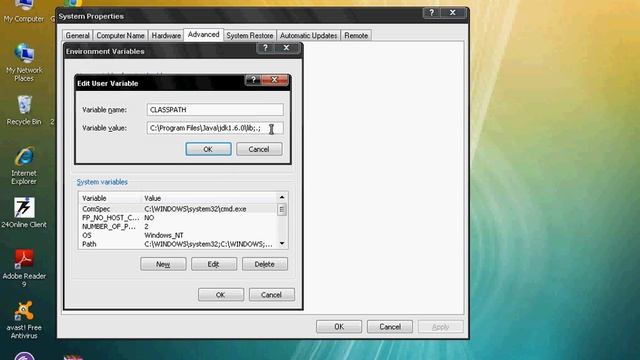Screen dimensions: 640x360
Task: Close the System Properties window
Action: click(x=453, y=13)
